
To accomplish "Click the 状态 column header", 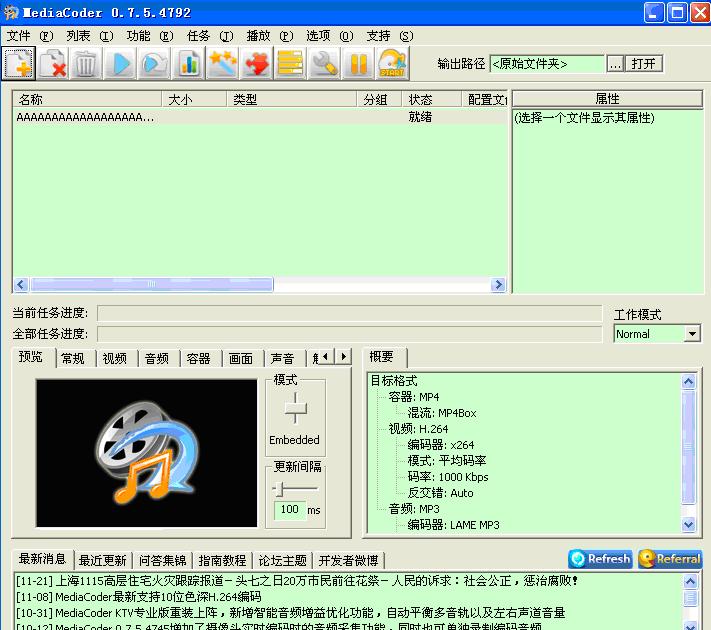I will point(431,99).
